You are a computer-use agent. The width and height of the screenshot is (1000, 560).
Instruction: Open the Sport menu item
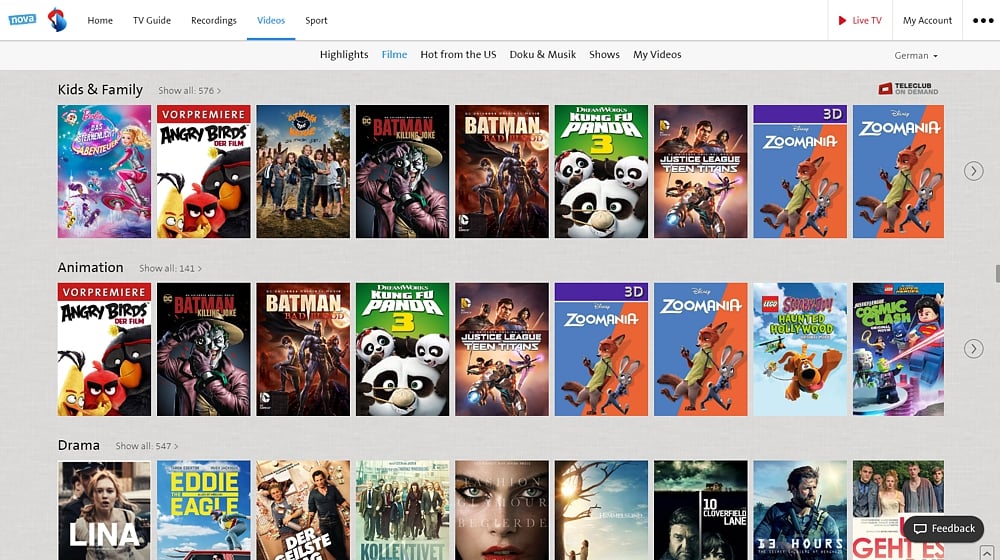point(316,20)
